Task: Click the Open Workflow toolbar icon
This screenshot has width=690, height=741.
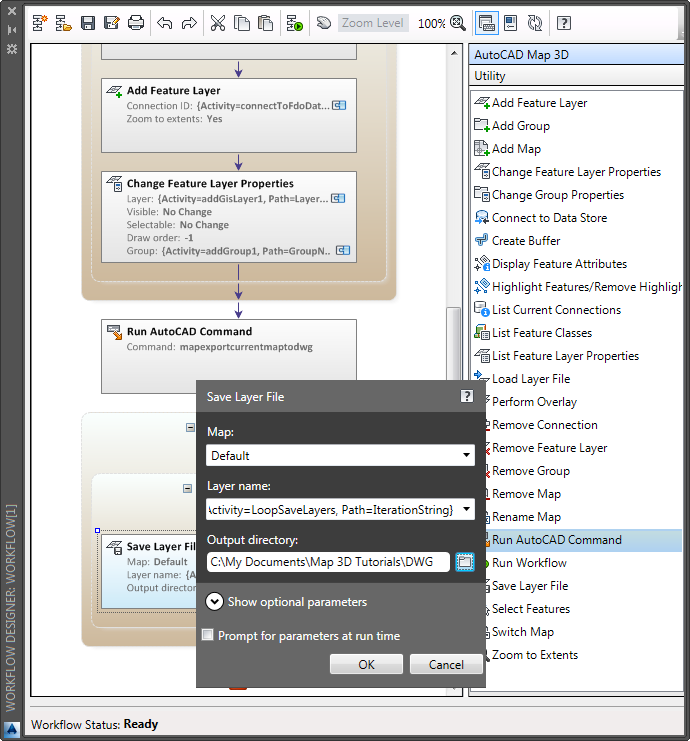Action: [x=63, y=23]
